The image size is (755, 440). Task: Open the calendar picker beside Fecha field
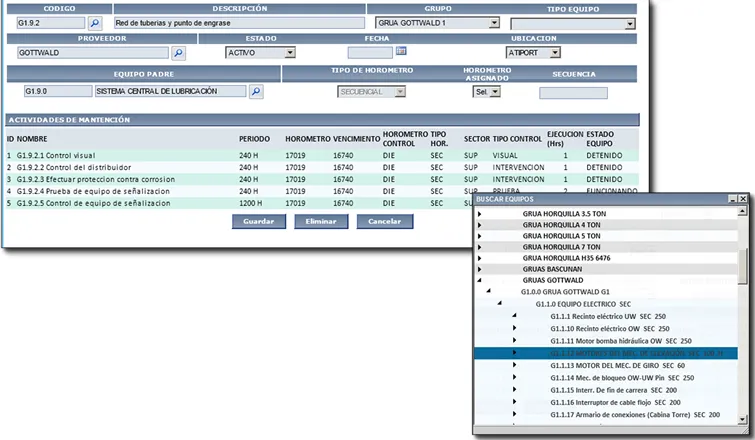click(401, 51)
